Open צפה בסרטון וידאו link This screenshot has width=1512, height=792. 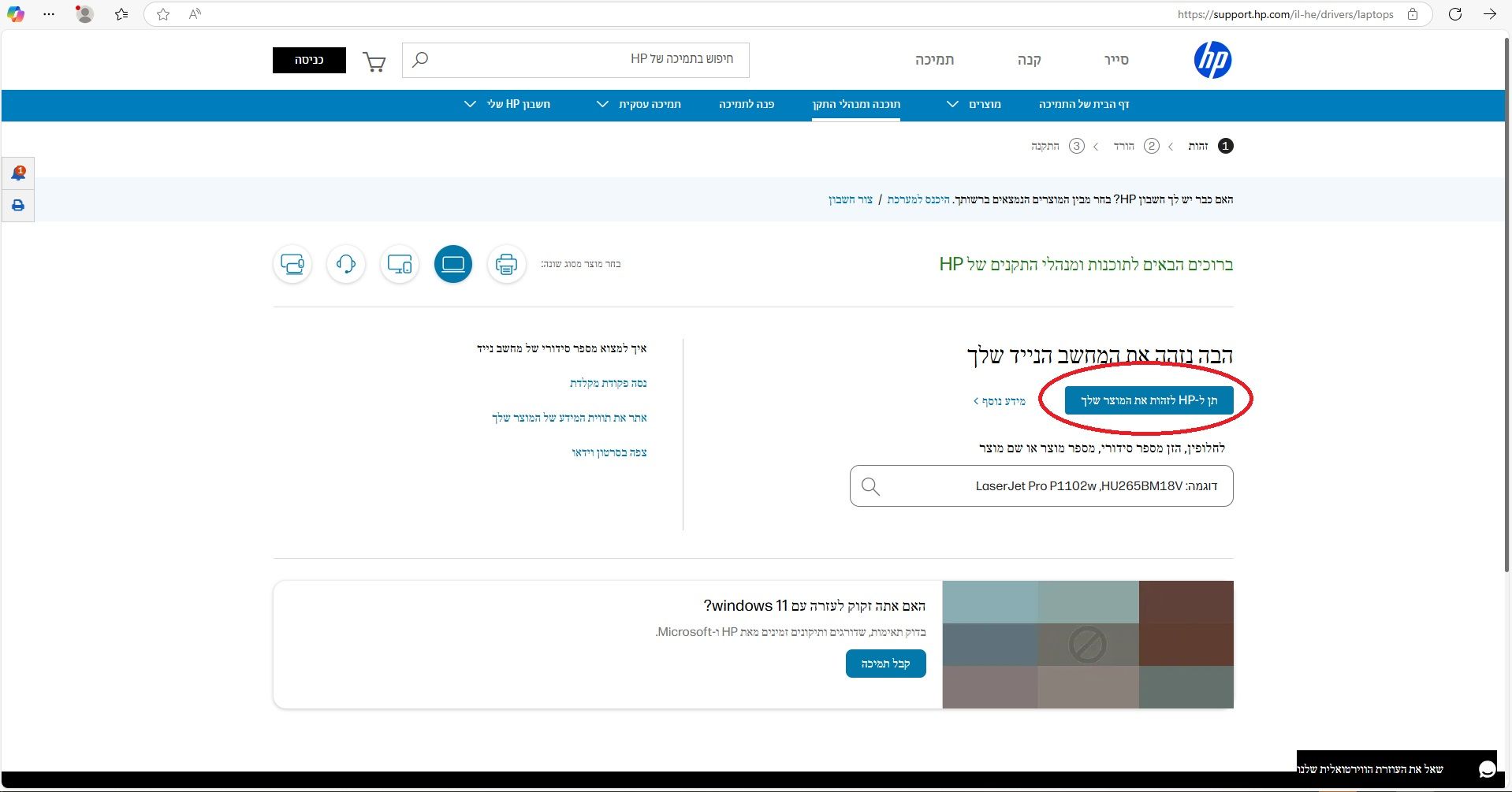609,452
